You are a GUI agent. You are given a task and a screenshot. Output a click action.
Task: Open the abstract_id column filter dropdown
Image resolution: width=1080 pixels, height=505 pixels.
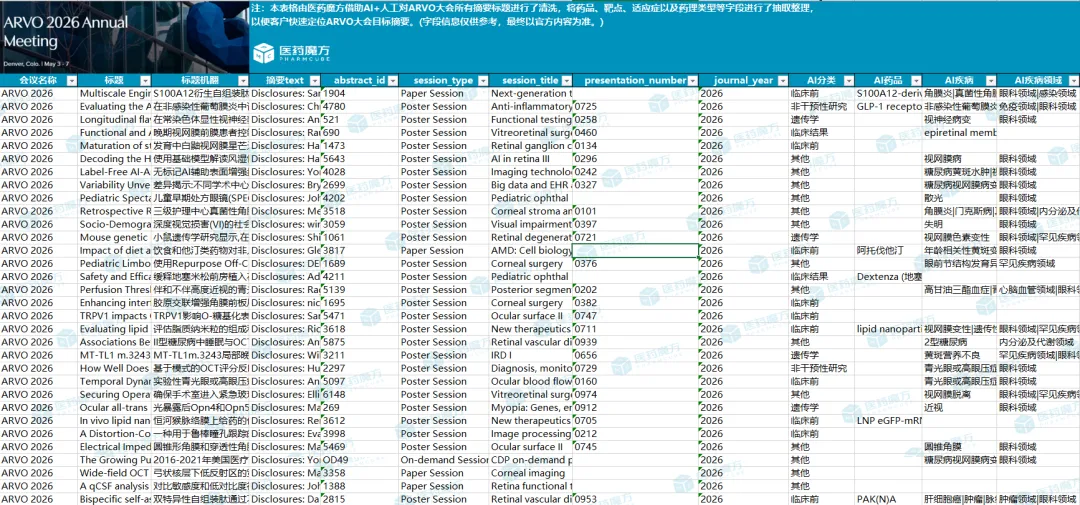[x=393, y=81]
